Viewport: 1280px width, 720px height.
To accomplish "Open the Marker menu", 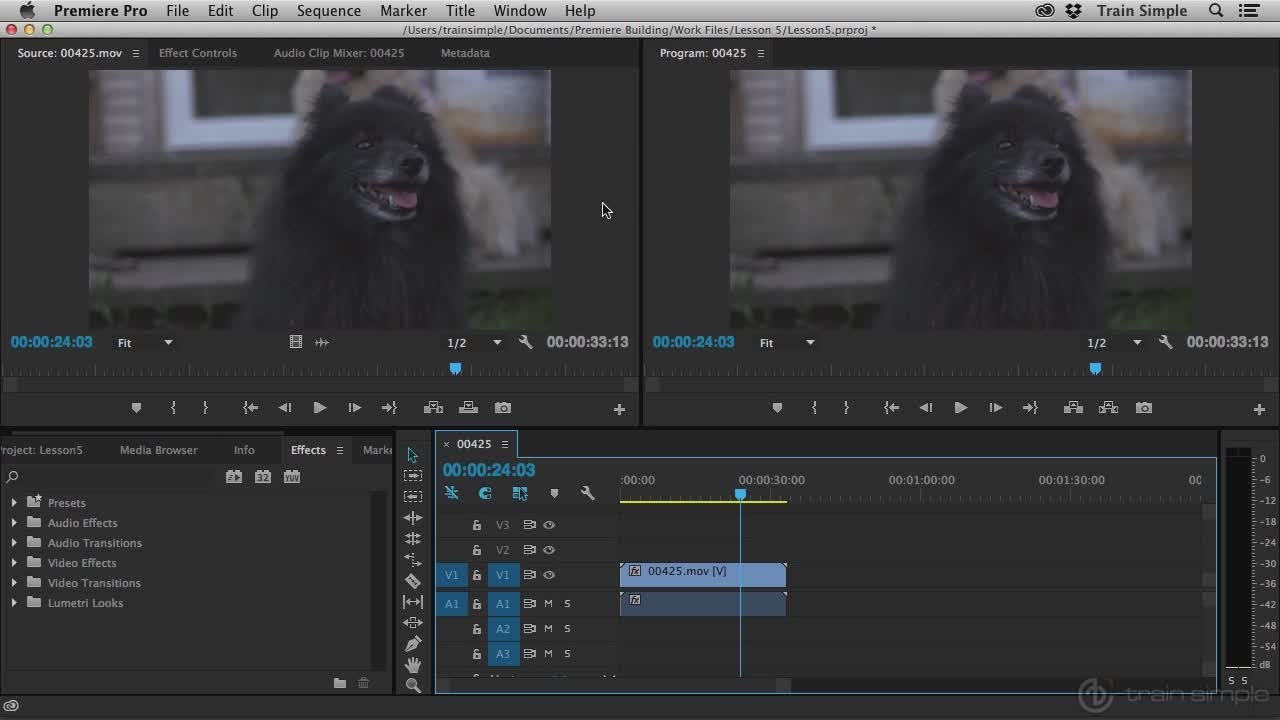I will [403, 11].
